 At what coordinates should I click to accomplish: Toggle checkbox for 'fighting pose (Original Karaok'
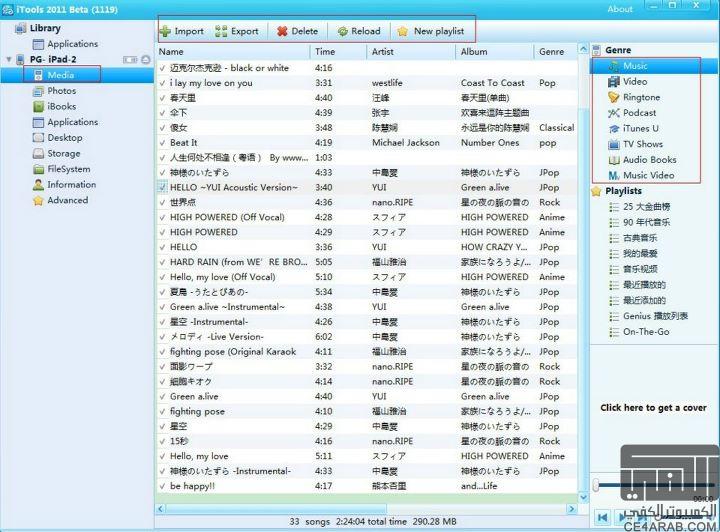(x=162, y=352)
